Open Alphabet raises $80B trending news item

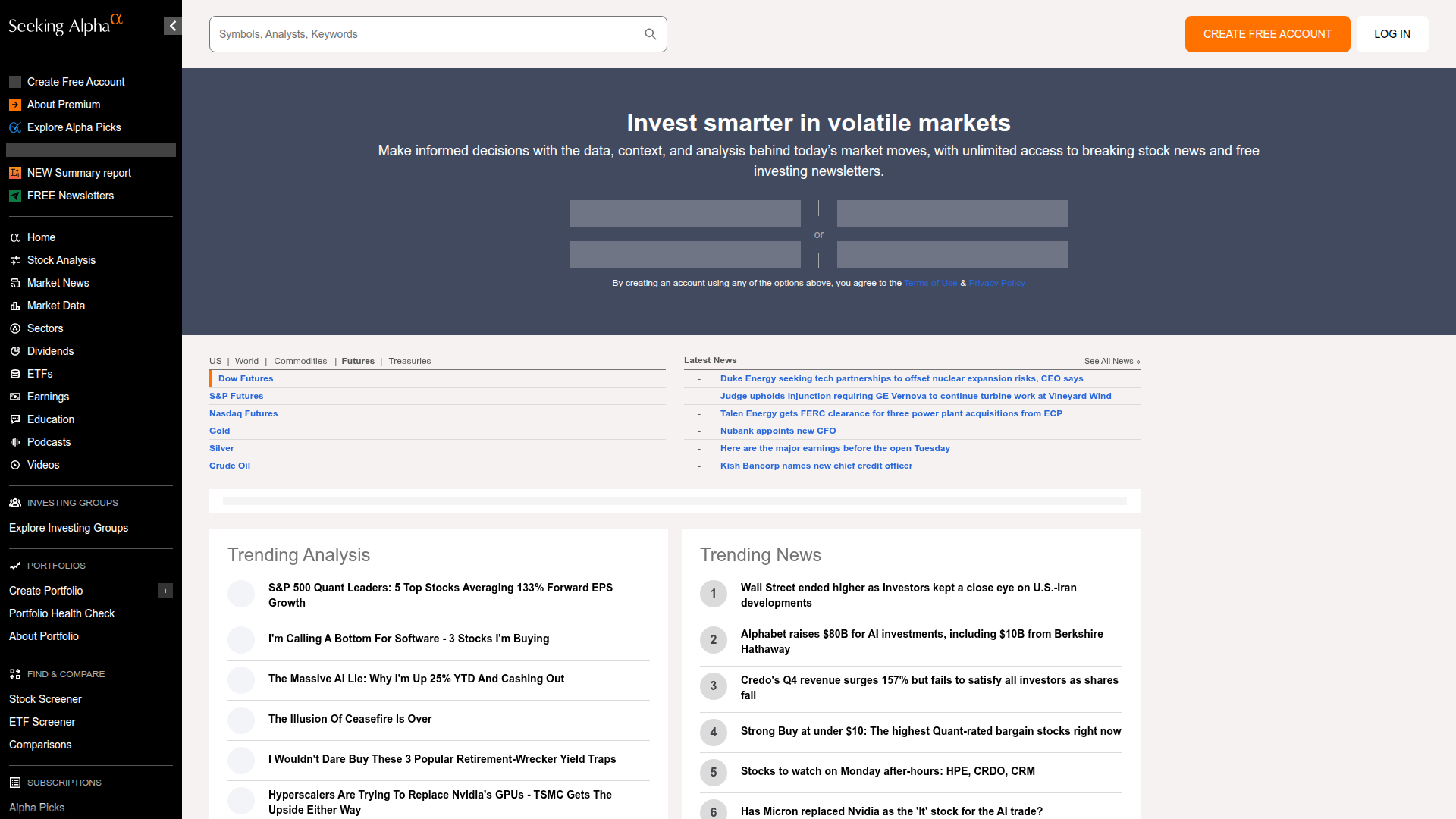pyautogui.click(x=922, y=642)
